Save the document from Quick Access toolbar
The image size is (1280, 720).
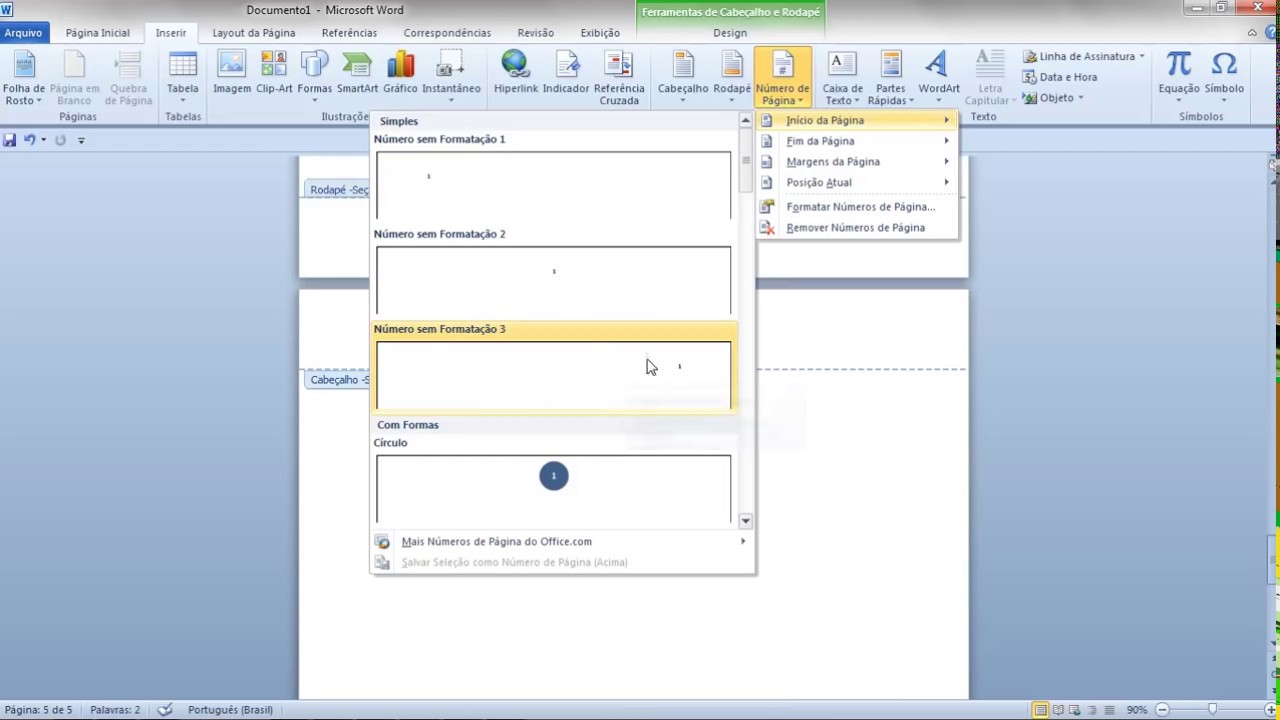(10, 140)
